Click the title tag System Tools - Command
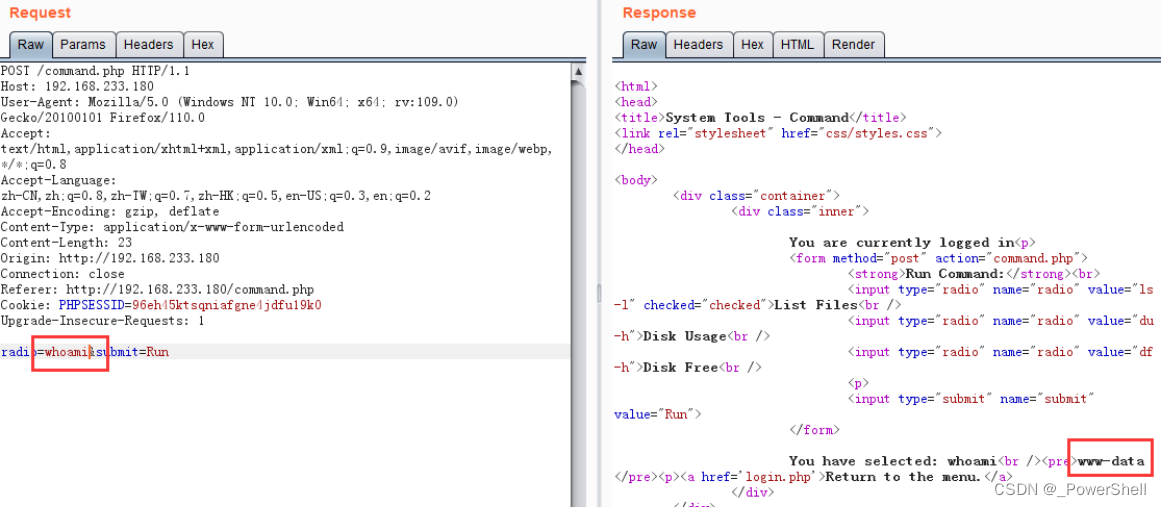The width and height of the screenshot is (1161, 507). point(760,118)
